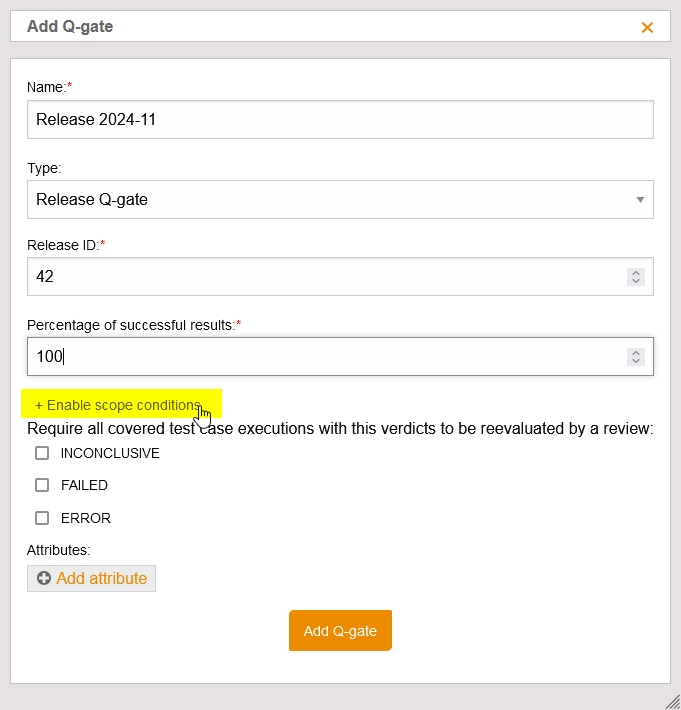
Task: Enable the FAILED verdict checkbox
Action: click(x=42, y=485)
